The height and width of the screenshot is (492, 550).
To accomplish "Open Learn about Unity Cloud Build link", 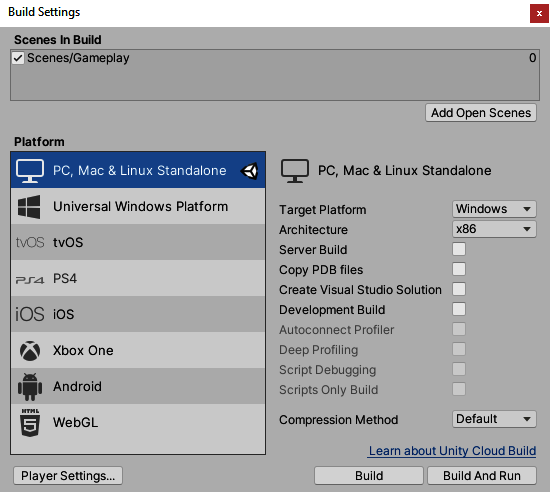I will tap(452, 451).
